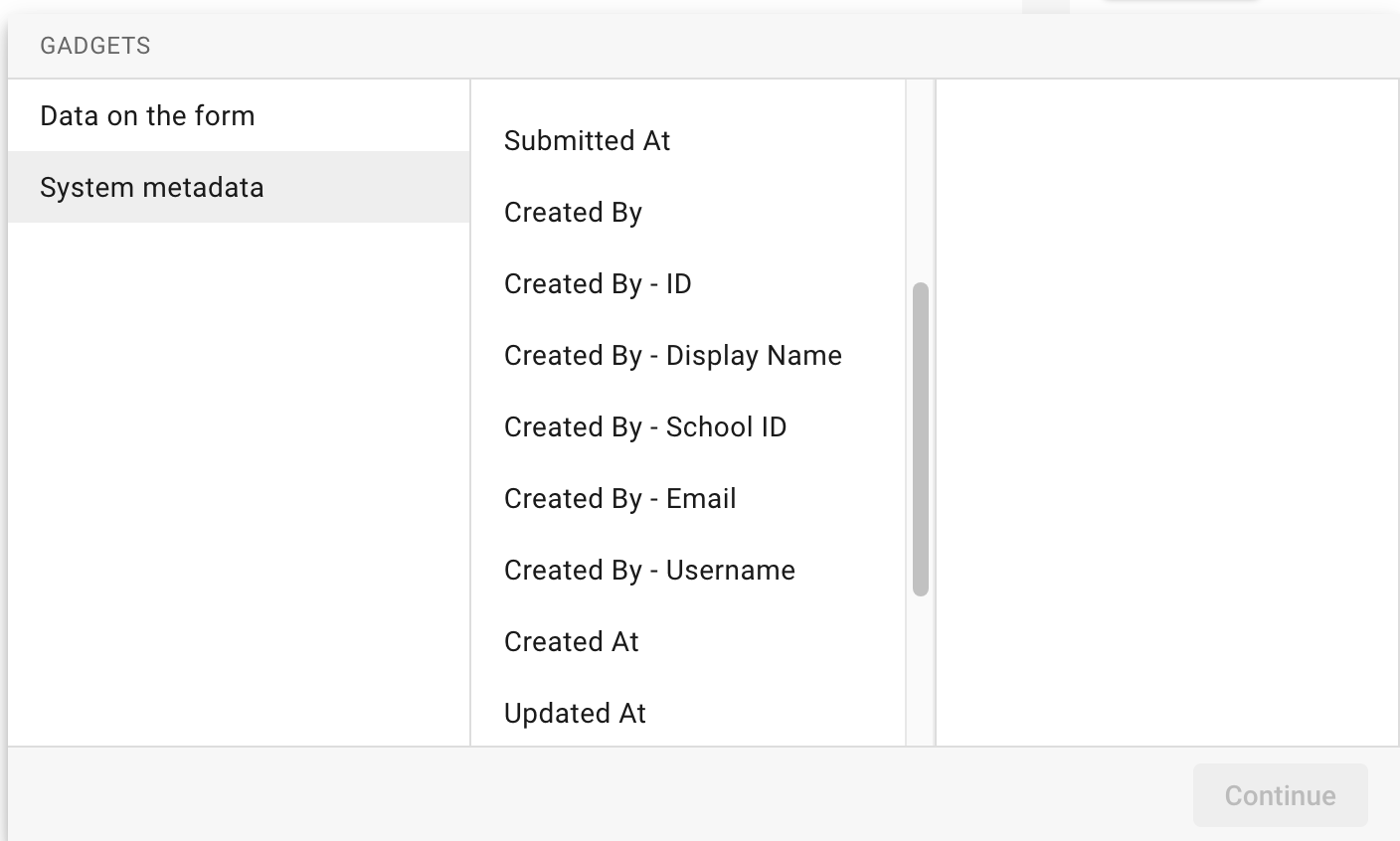The image size is (1400, 841).
Task: Select the Created At field
Action: (571, 641)
